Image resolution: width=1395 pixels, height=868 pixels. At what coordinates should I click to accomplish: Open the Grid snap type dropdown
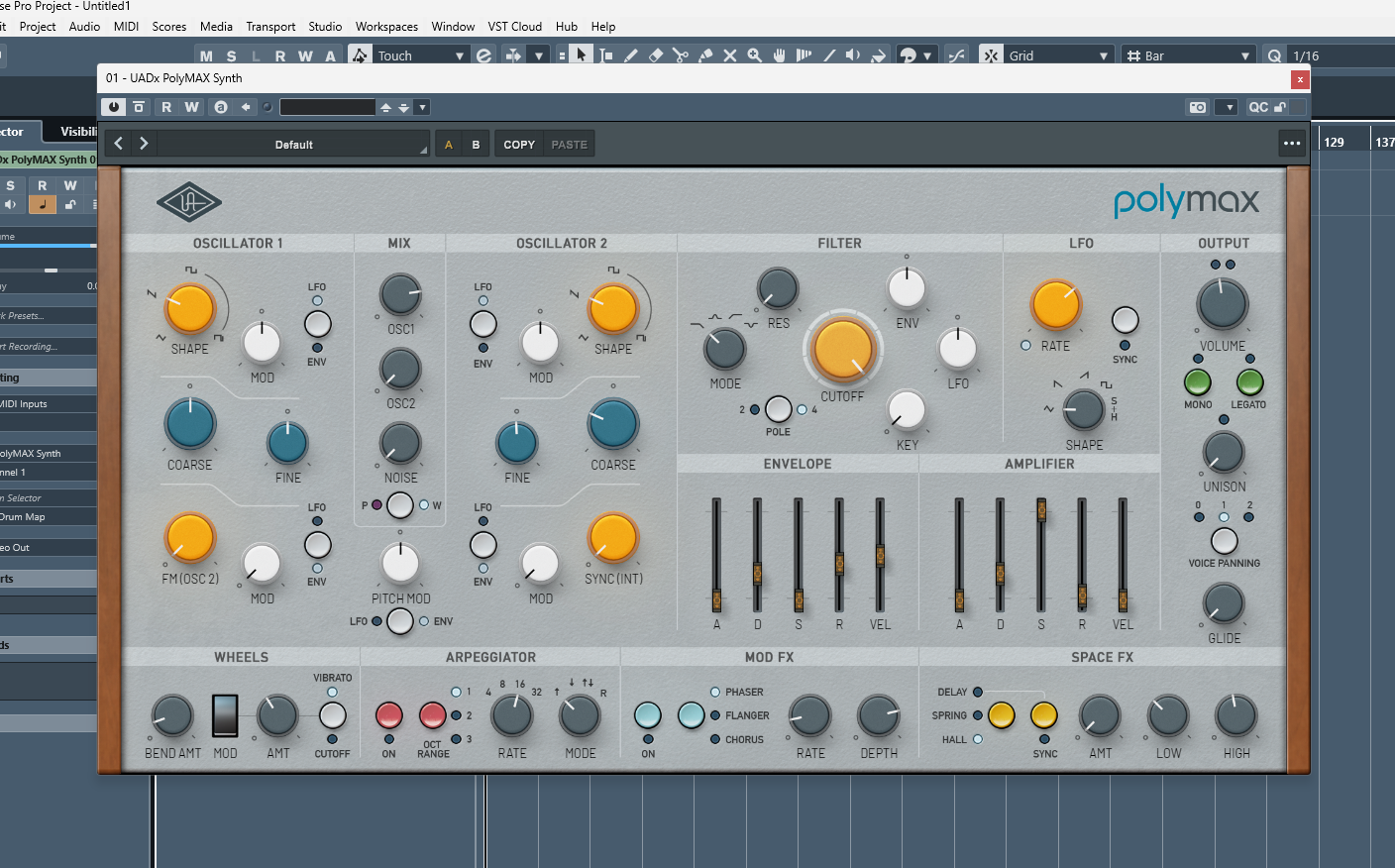[1059, 55]
